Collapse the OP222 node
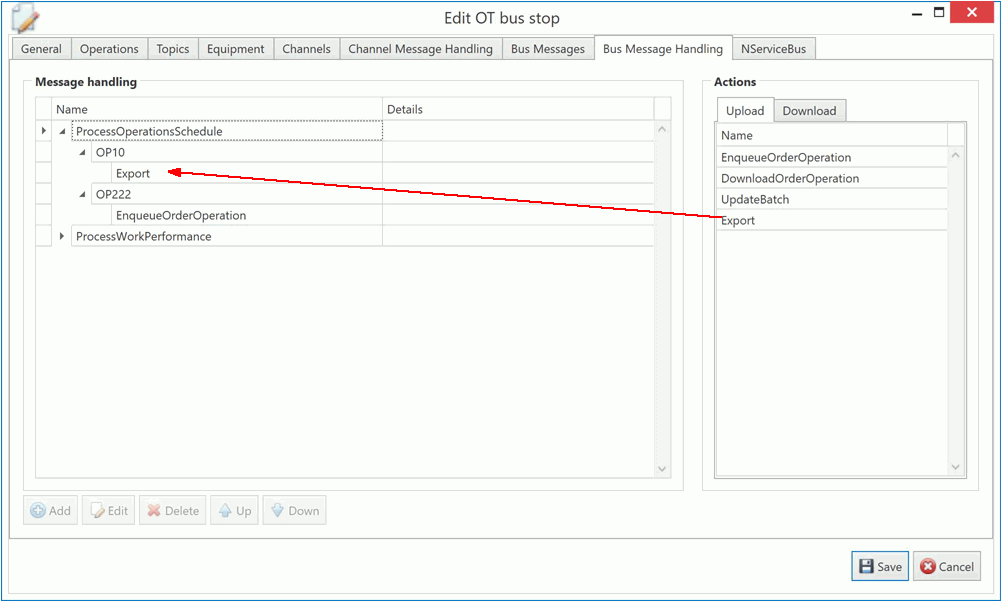 coord(82,194)
